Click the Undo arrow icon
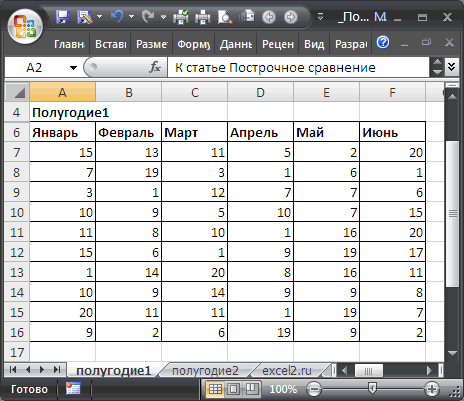The width and height of the screenshot is (464, 401). 117,16
